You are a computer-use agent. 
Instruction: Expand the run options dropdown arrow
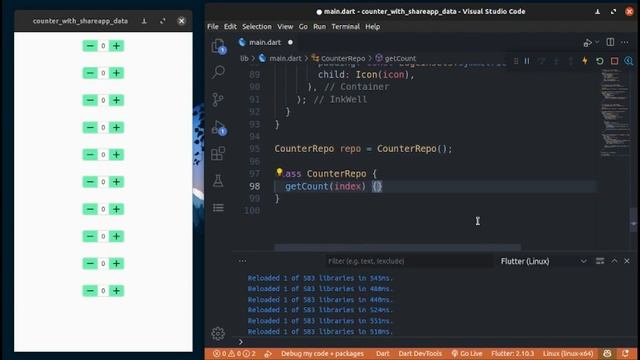click(597, 42)
